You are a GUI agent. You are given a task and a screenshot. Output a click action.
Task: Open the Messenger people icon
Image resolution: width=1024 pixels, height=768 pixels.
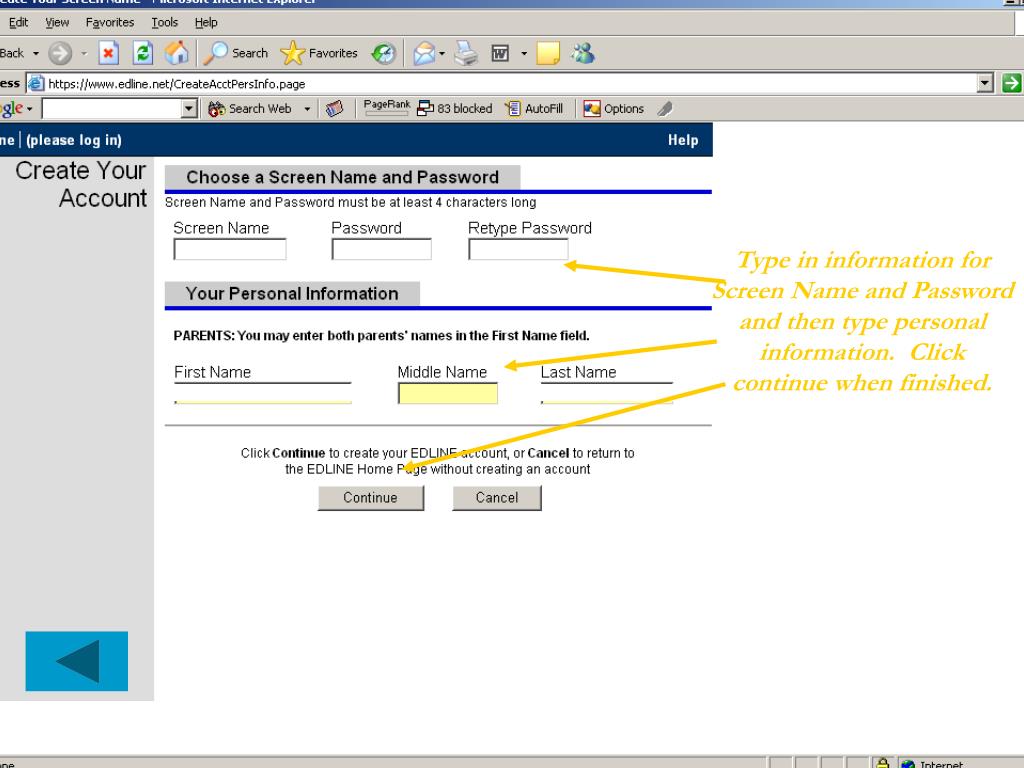[x=583, y=53]
